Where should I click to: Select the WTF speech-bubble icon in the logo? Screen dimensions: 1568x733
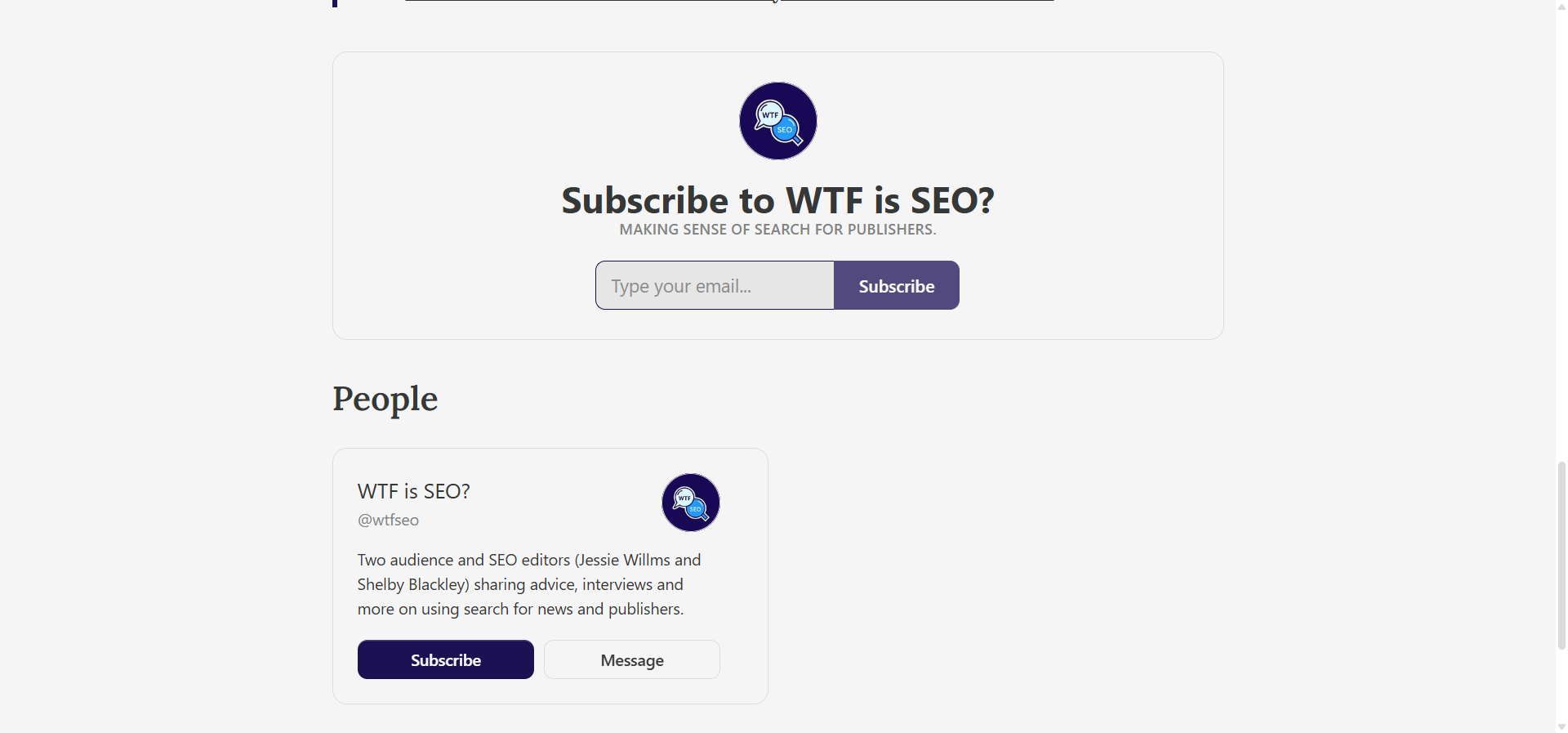coord(768,114)
